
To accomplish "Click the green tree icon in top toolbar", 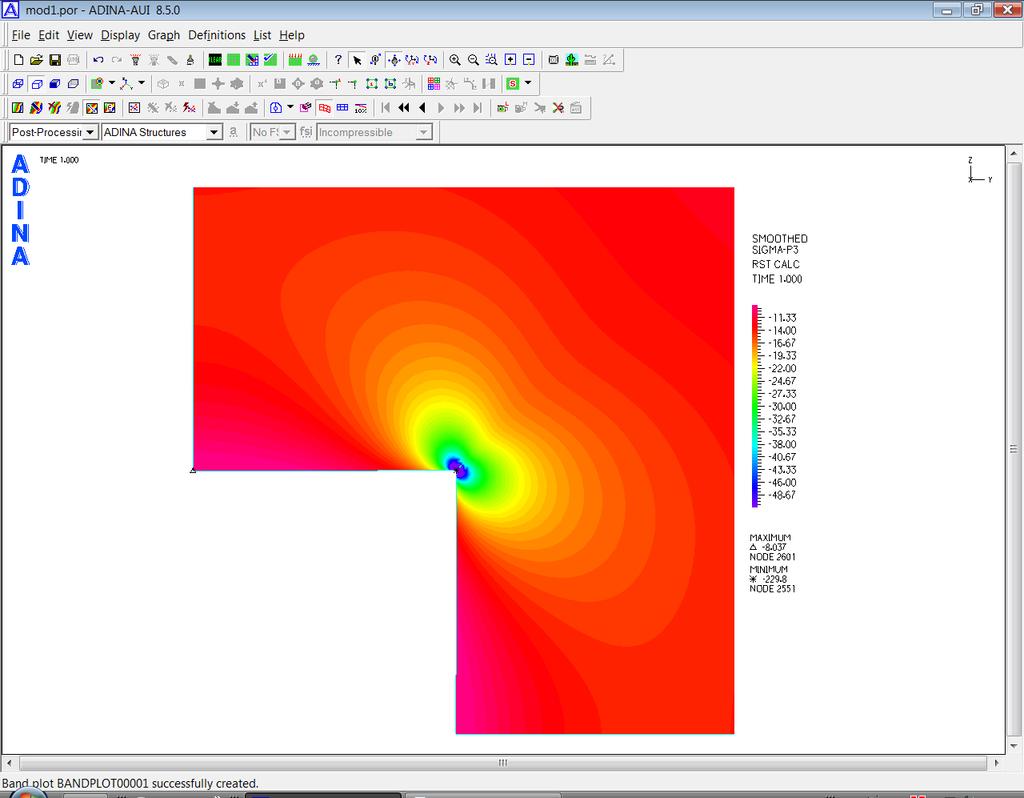I will [571, 60].
